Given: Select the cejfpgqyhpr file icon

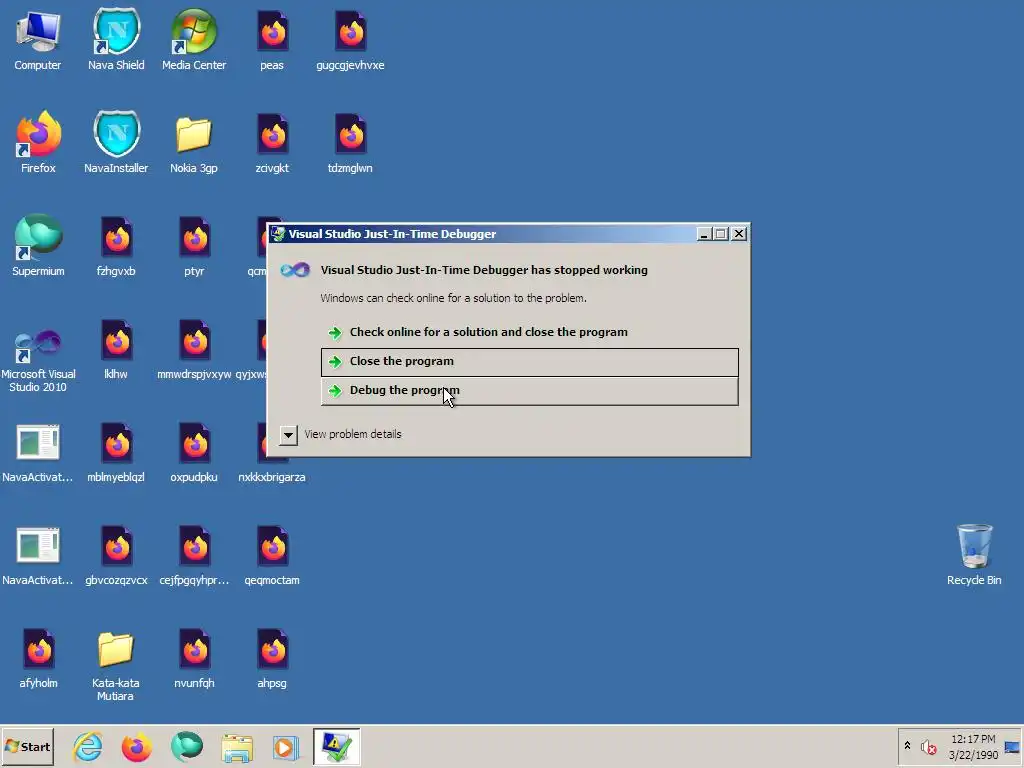Looking at the screenshot, I should tap(194, 556).
